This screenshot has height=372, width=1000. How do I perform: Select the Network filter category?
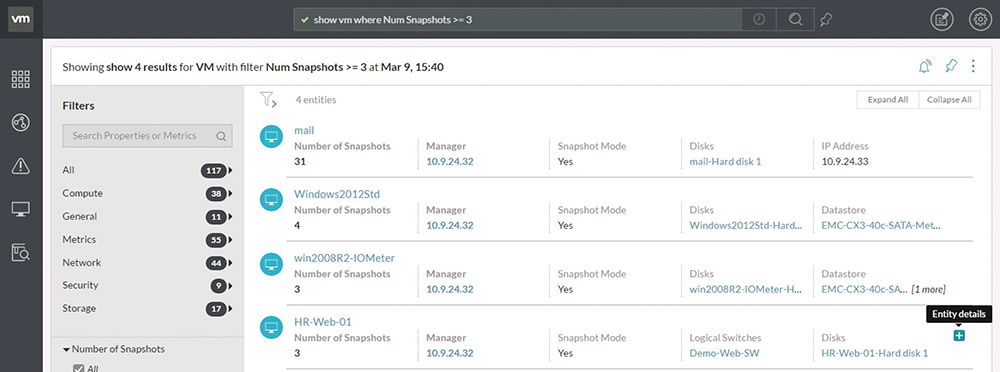coord(82,262)
